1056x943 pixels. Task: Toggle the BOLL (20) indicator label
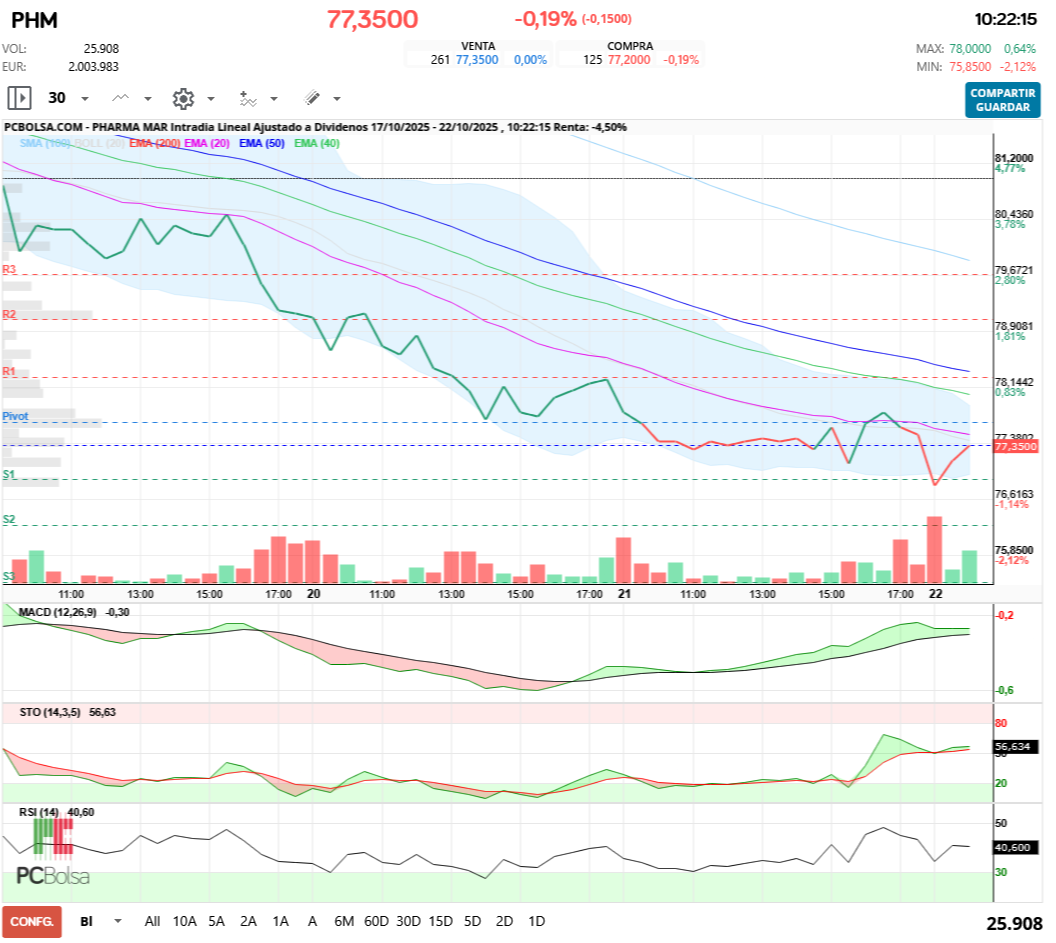pos(98,143)
